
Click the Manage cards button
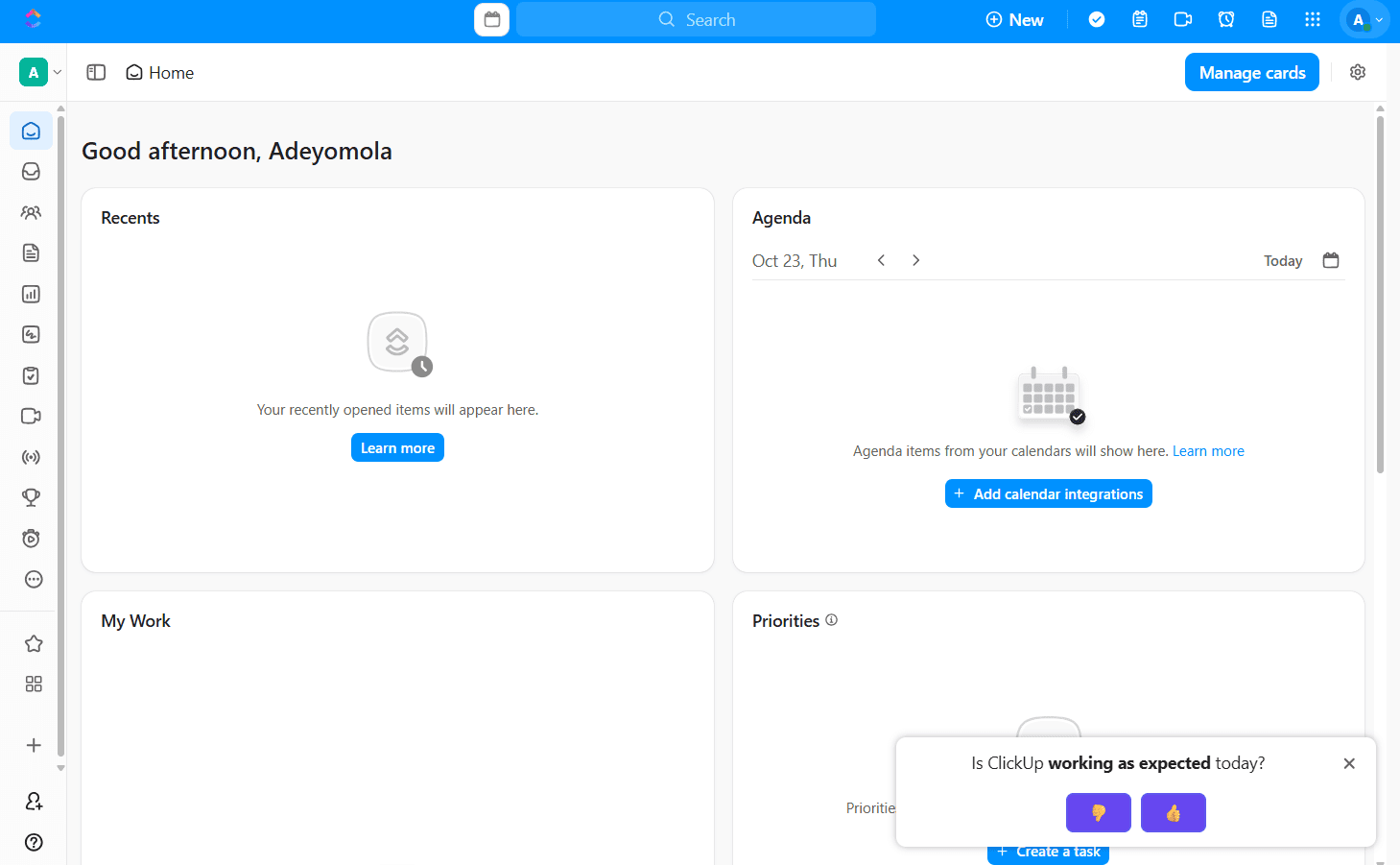pos(1251,73)
